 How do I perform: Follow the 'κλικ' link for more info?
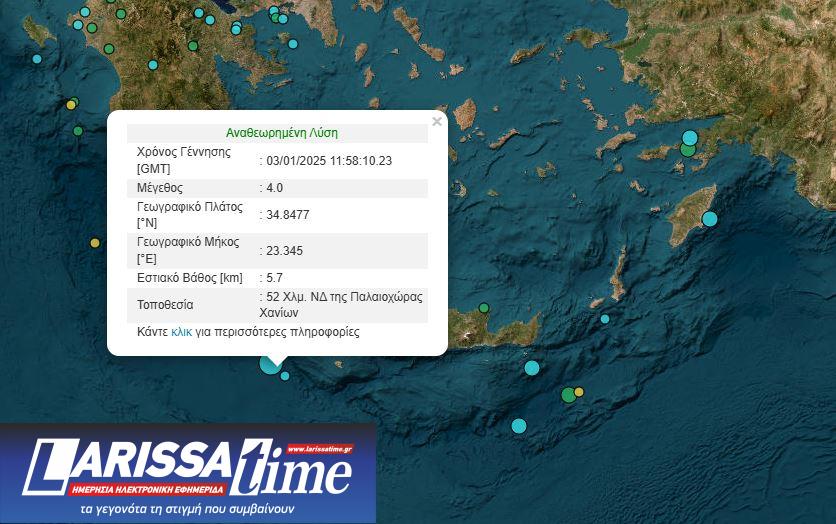coord(181,332)
